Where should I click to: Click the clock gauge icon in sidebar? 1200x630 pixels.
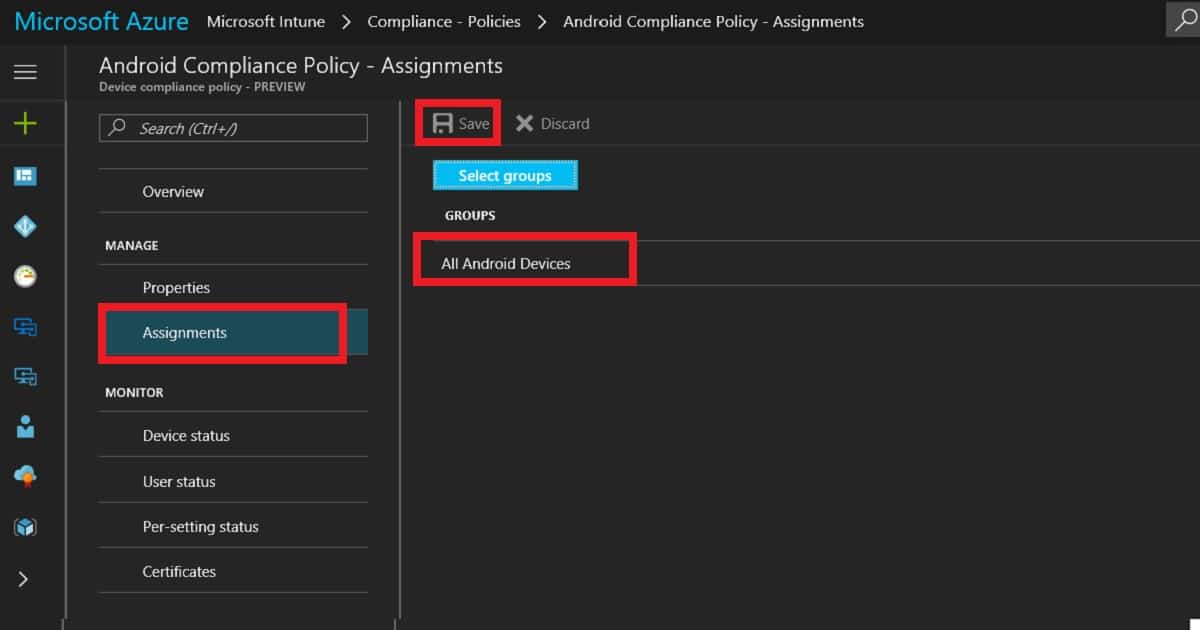(x=25, y=277)
